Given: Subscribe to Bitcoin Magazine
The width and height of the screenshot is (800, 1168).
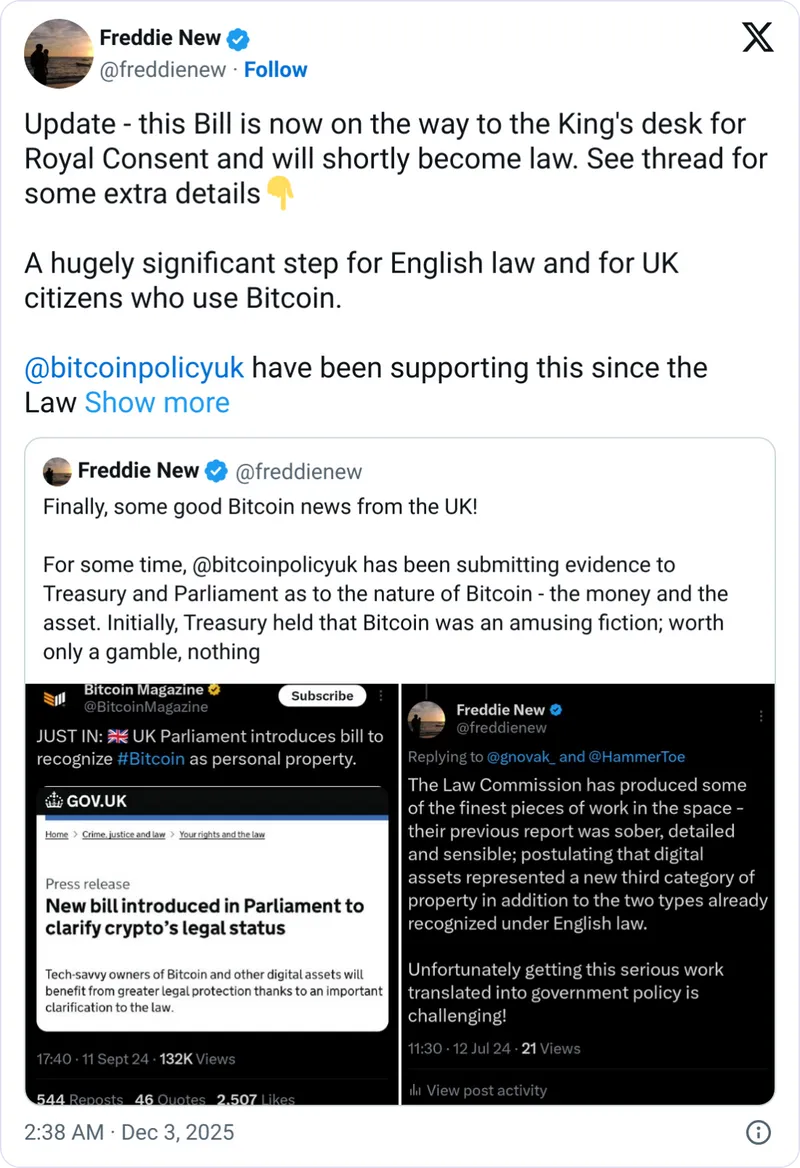Looking at the screenshot, I should tap(321, 695).
